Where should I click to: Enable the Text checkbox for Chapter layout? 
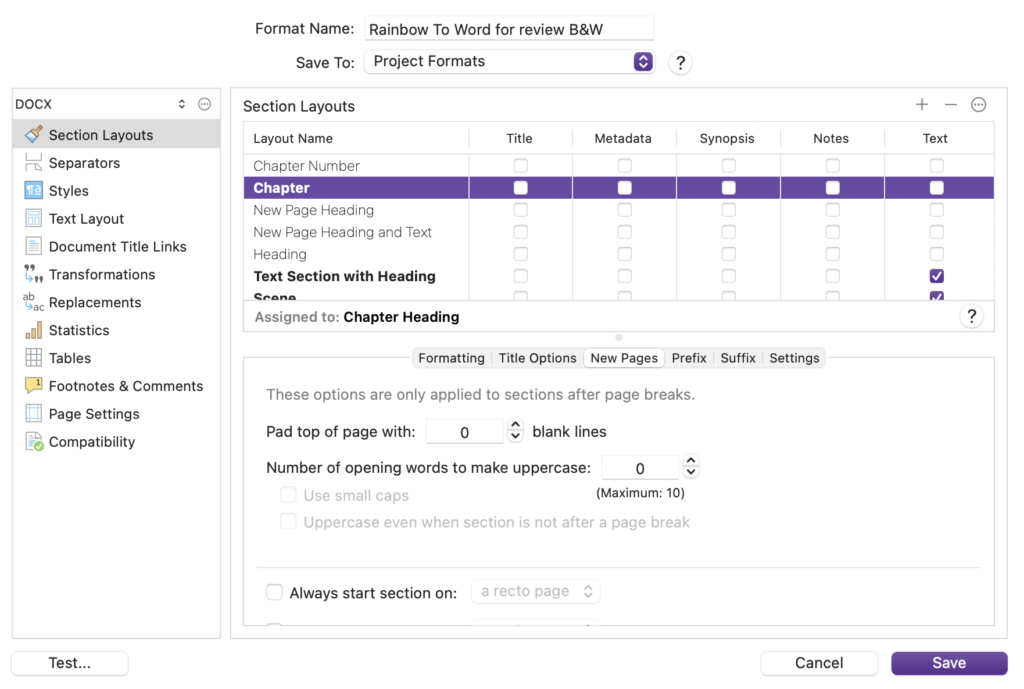click(936, 187)
